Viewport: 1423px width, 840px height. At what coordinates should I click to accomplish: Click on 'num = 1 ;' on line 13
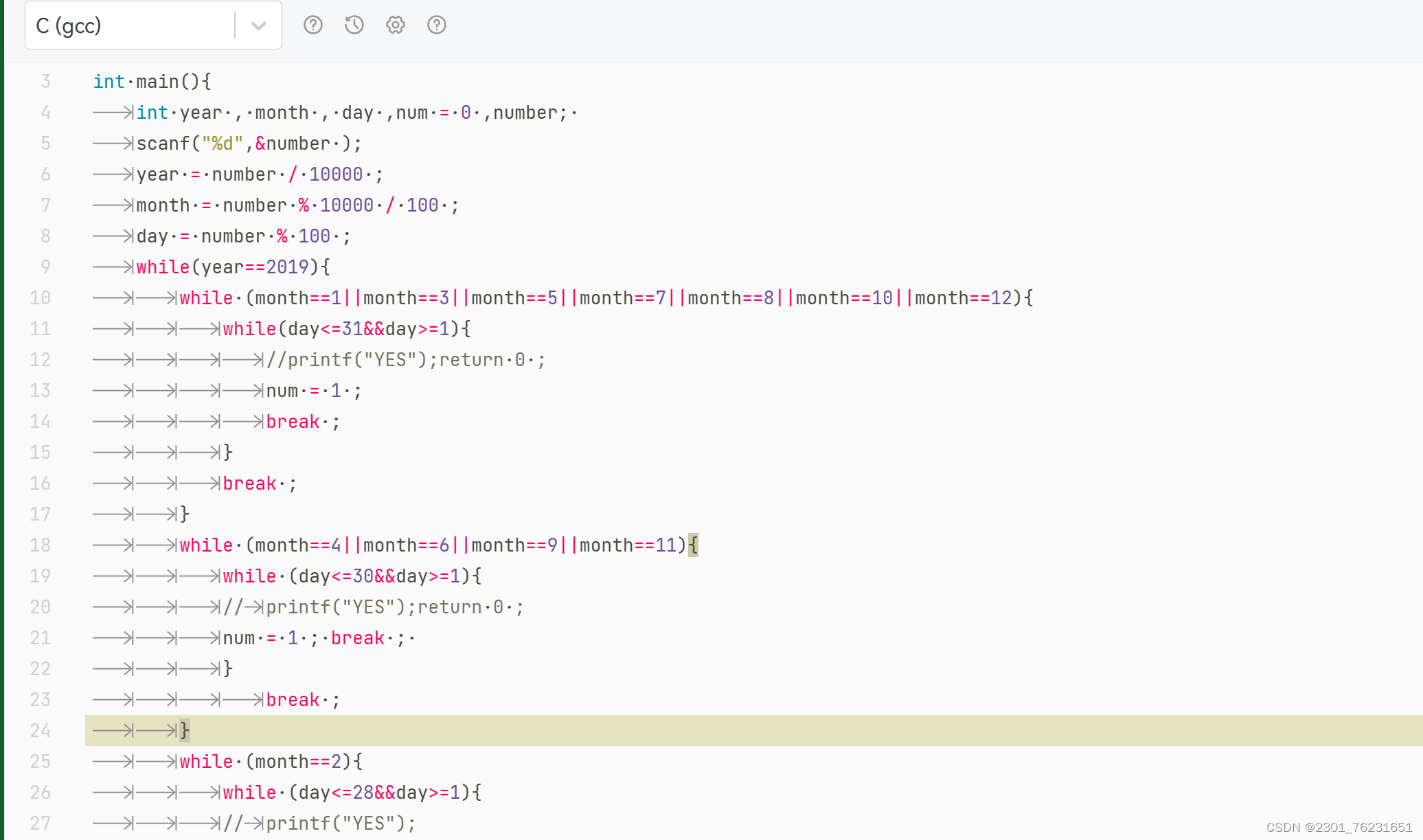(313, 391)
